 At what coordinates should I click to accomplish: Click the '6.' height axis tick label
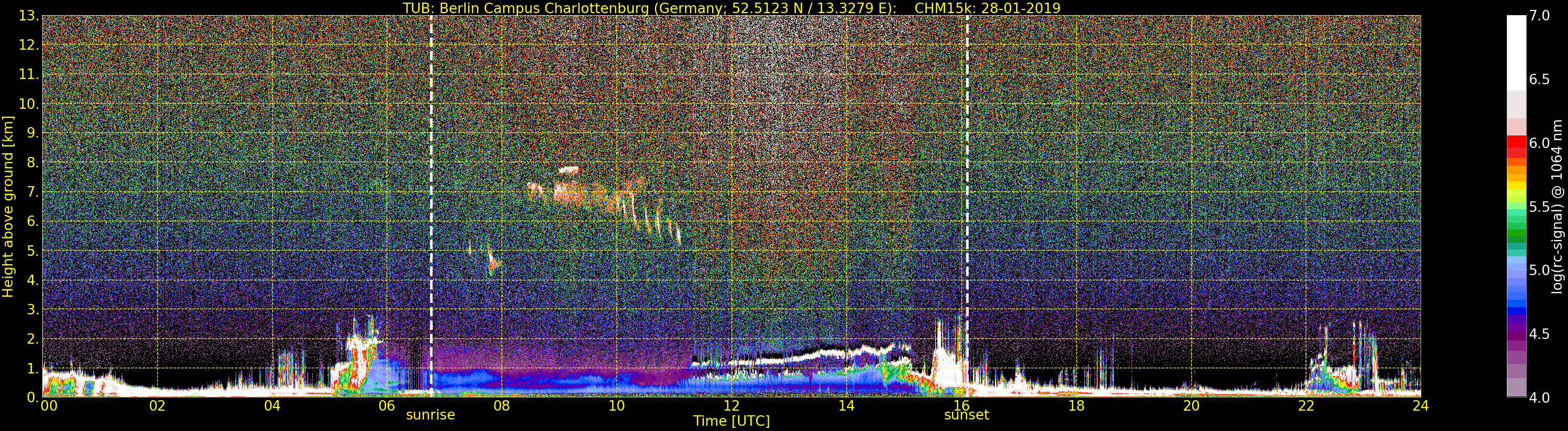click(x=32, y=221)
